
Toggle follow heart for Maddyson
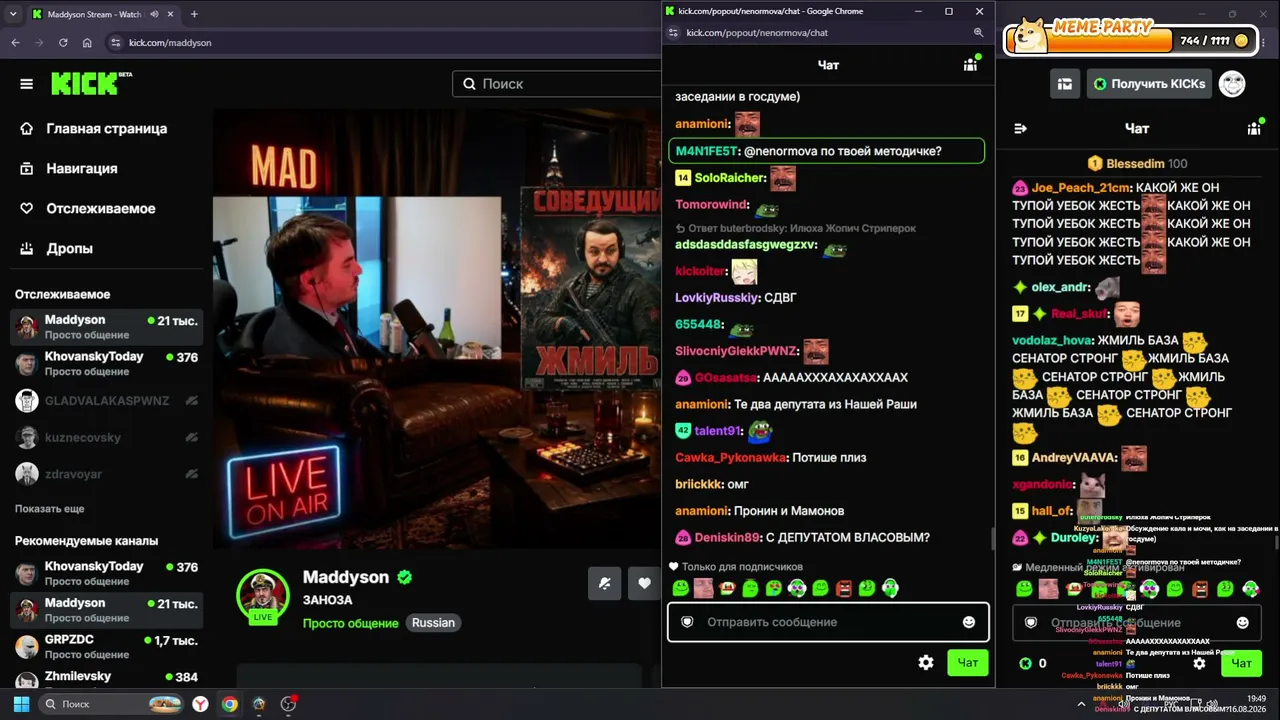(x=645, y=584)
